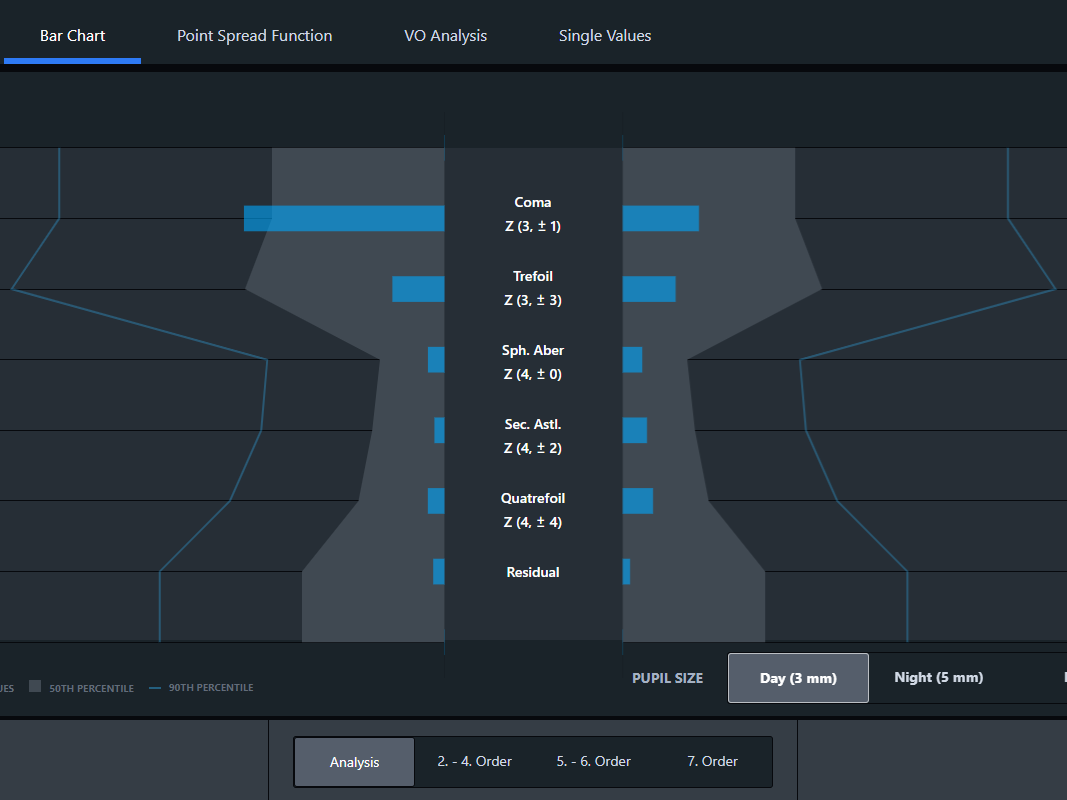Image resolution: width=1067 pixels, height=800 pixels.
Task: Select the Single Values tab
Action: coord(604,36)
